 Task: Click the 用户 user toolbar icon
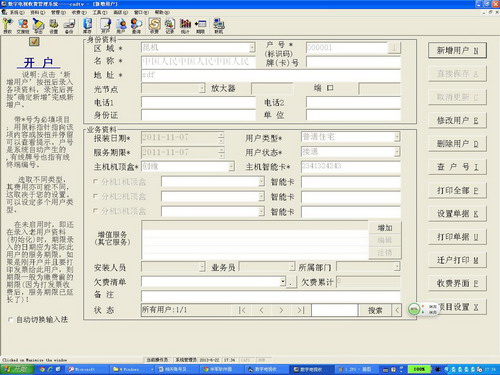[x=121, y=26]
